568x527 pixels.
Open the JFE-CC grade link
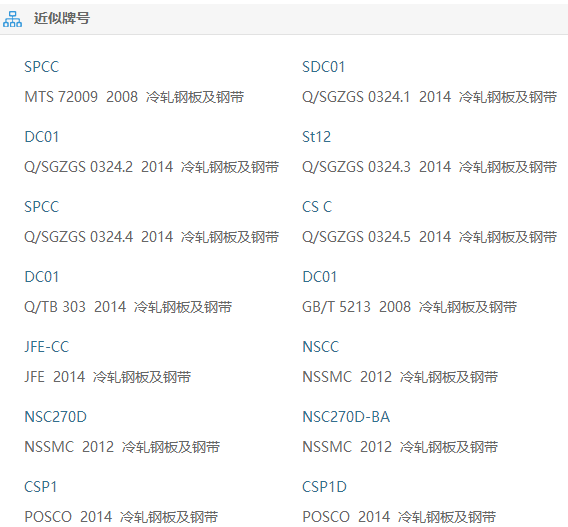pos(46,347)
